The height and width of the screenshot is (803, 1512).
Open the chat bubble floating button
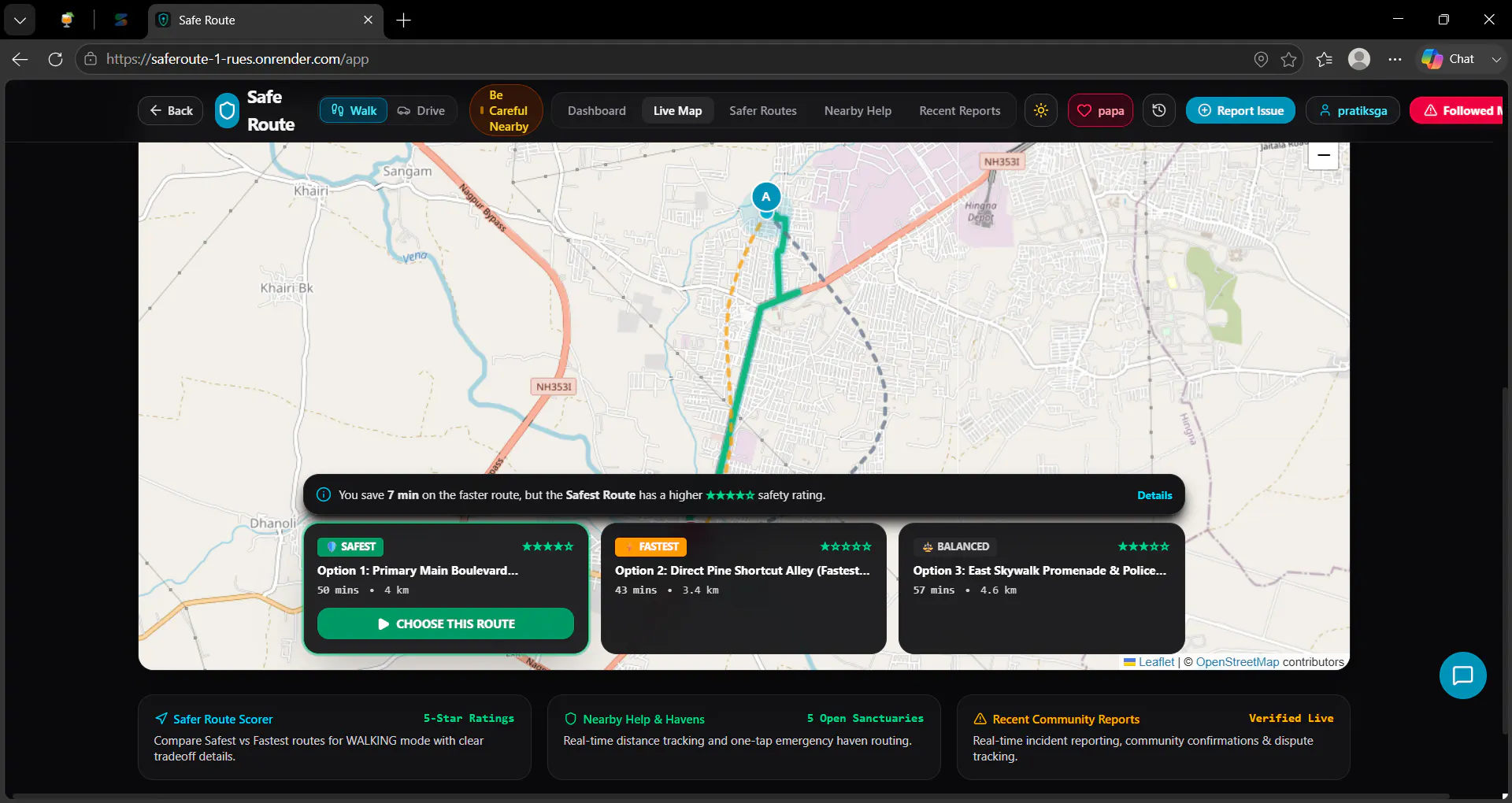pos(1462,675)
